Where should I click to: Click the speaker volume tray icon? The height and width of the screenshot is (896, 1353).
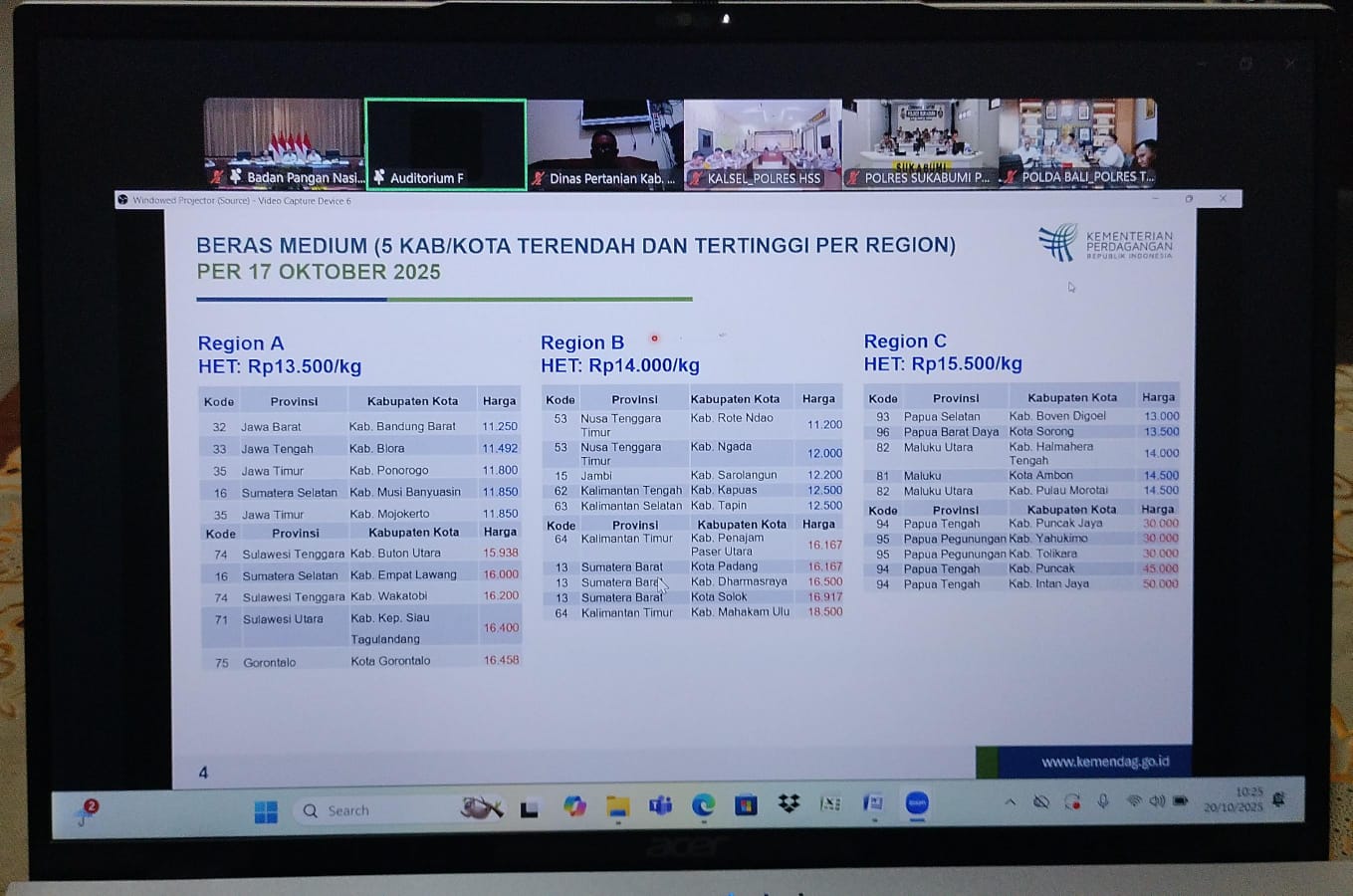pos(1156,801)
